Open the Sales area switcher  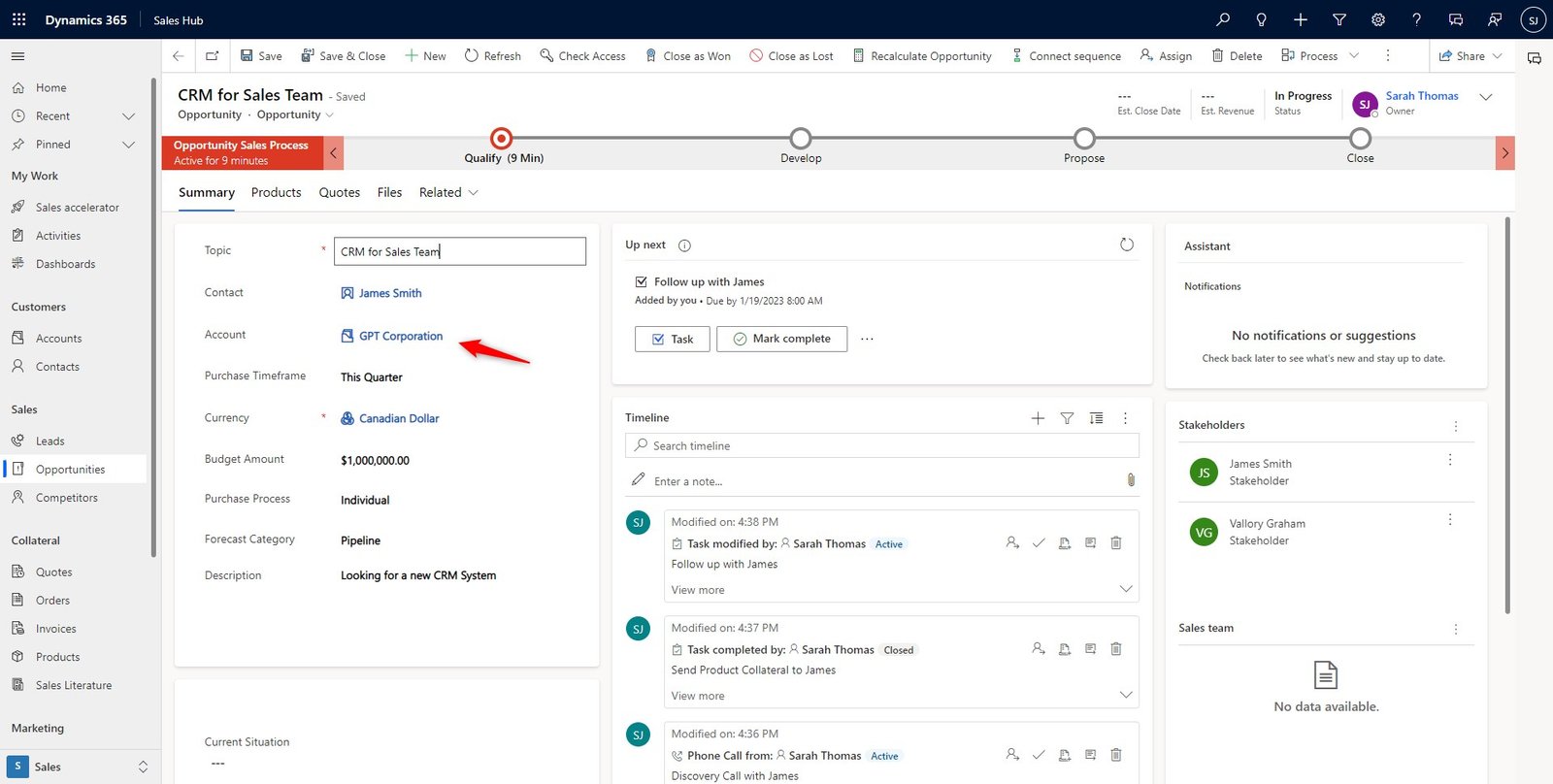pyautogui.click(x=78, y=767)
